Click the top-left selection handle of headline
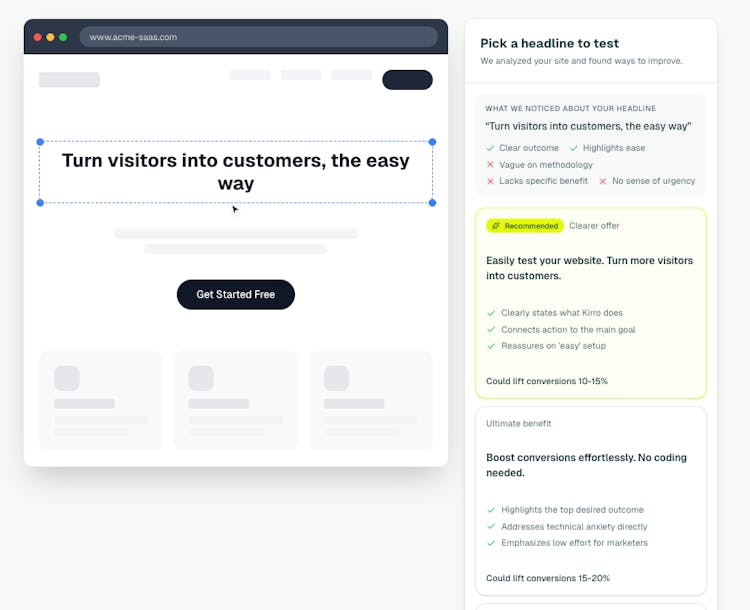The height and width of the screenshot is (610, 750). (40, 142)
